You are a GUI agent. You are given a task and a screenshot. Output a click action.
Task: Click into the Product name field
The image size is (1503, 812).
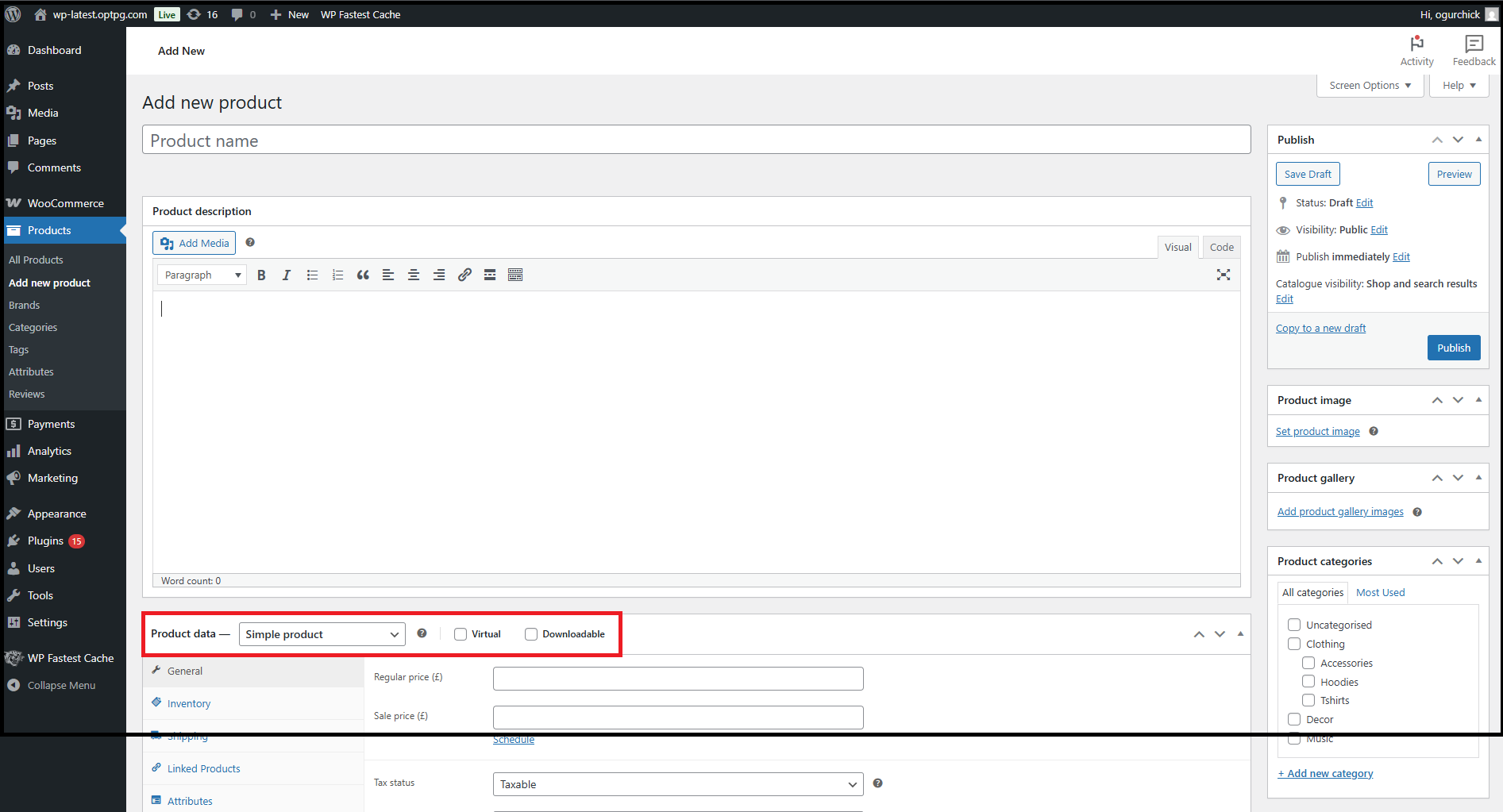(x=696, y=140)
